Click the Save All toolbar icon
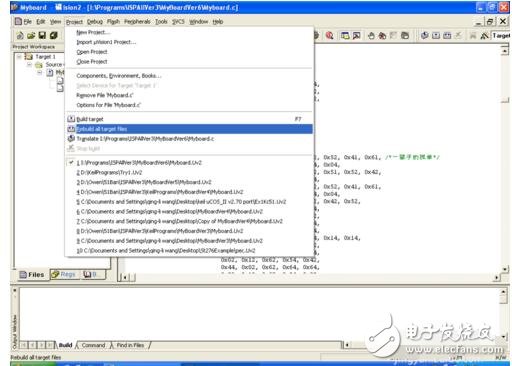Image resolution: width=512 pixels, height=366 pixels. (x=54, y=35)
